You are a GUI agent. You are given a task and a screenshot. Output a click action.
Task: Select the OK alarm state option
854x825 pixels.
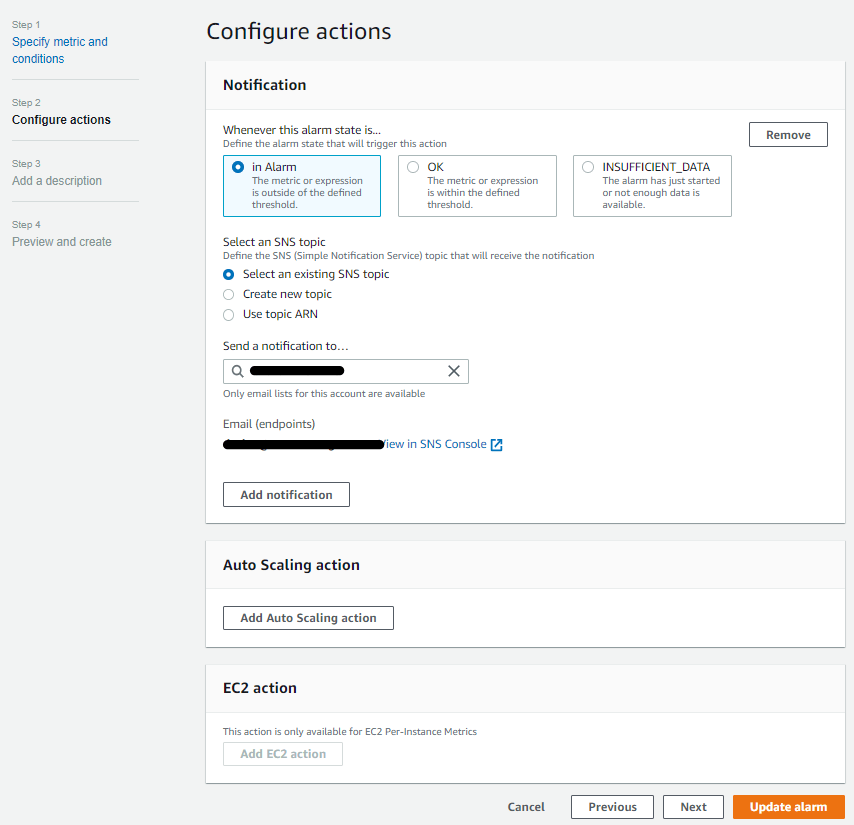tap(411, 167)
